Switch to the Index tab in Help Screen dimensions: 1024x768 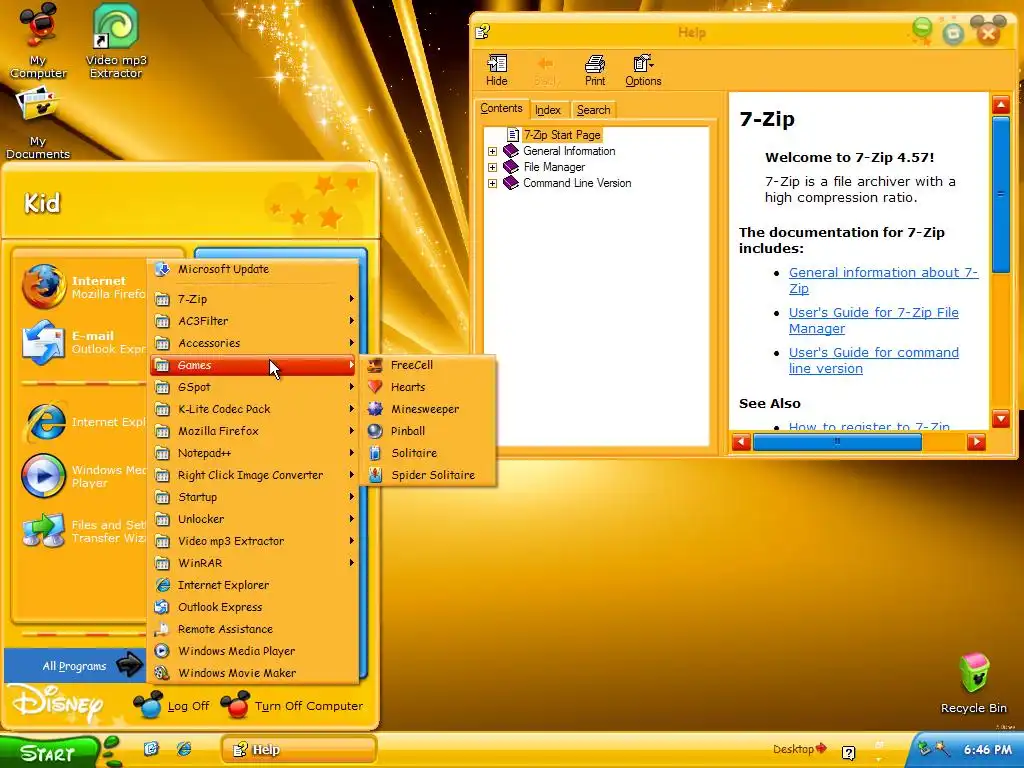click(548, 110)
